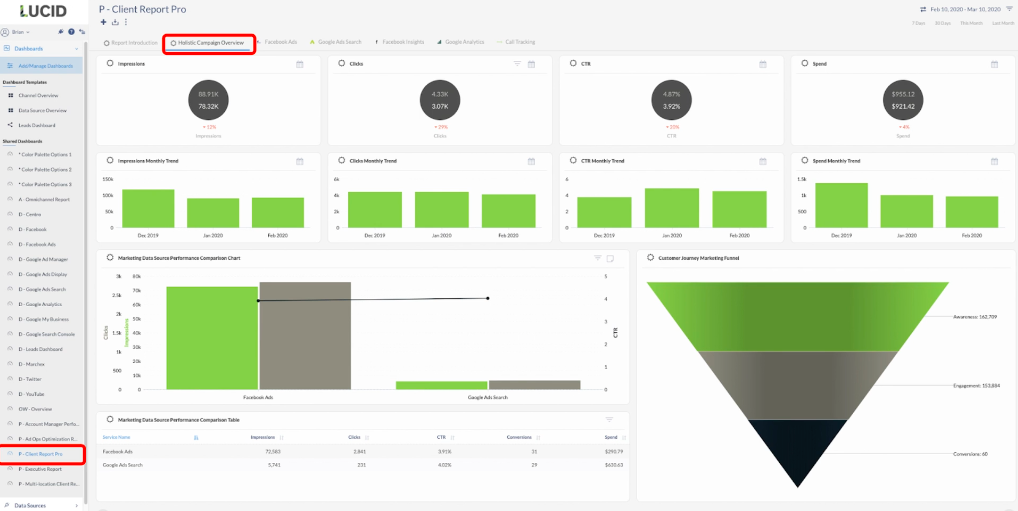Open the Report Introduction tab
Viewport: 1018px width, 511px height.
[x=130, y=42]
